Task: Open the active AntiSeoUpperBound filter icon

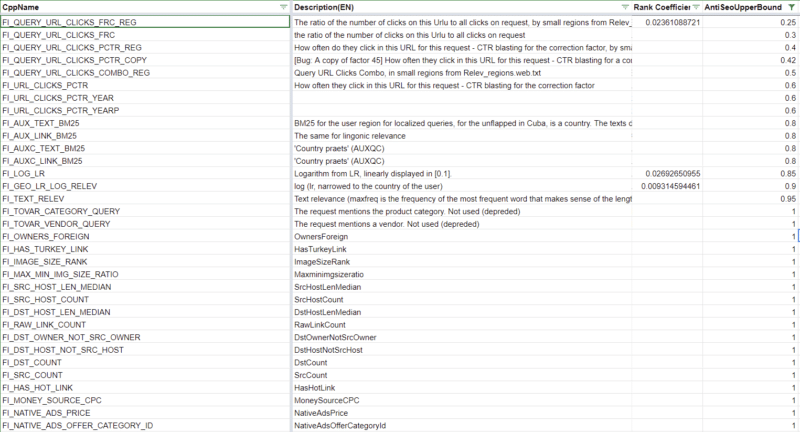Action: point(791,7)
